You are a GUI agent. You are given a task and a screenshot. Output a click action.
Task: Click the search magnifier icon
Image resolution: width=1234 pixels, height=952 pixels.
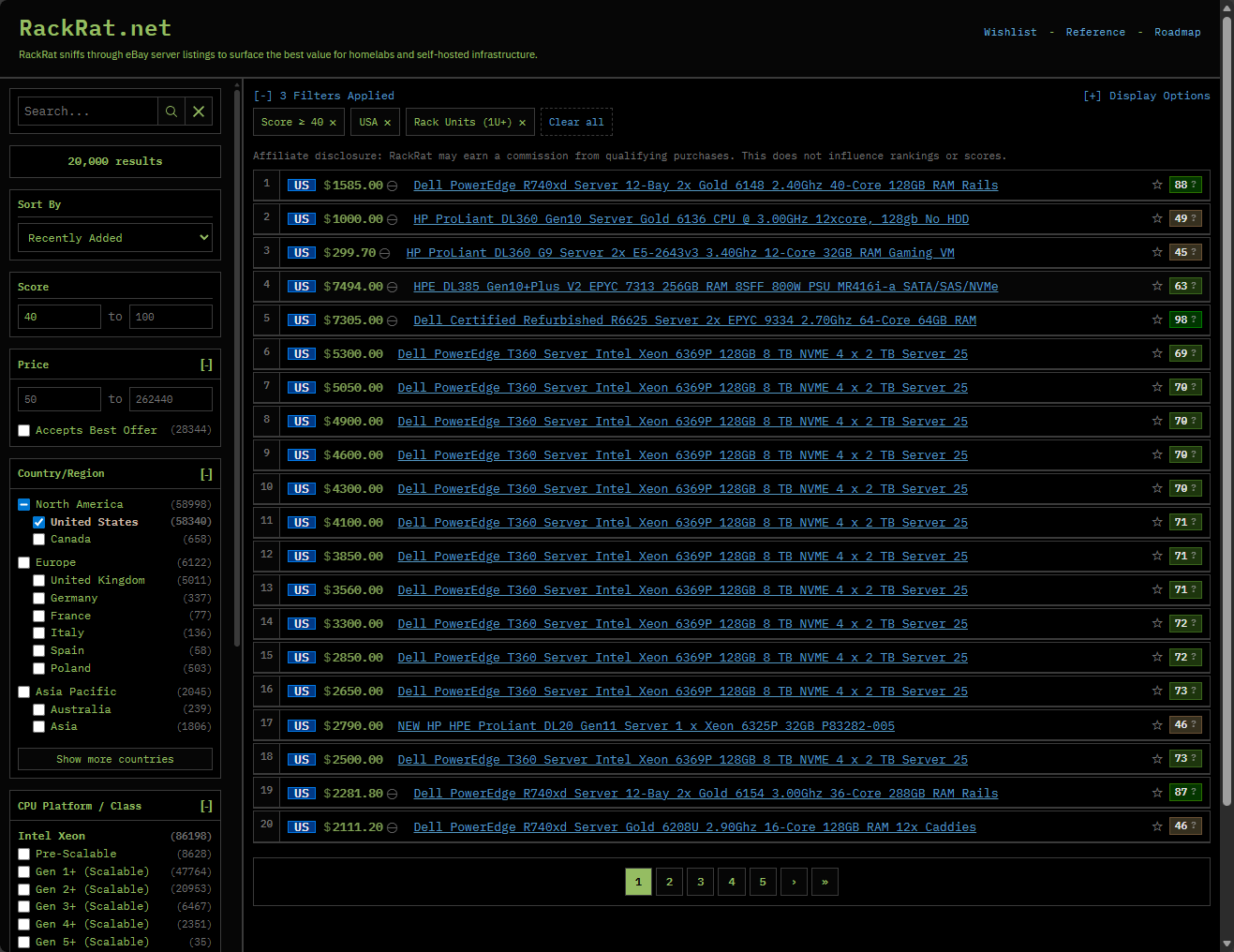(171, 112)
